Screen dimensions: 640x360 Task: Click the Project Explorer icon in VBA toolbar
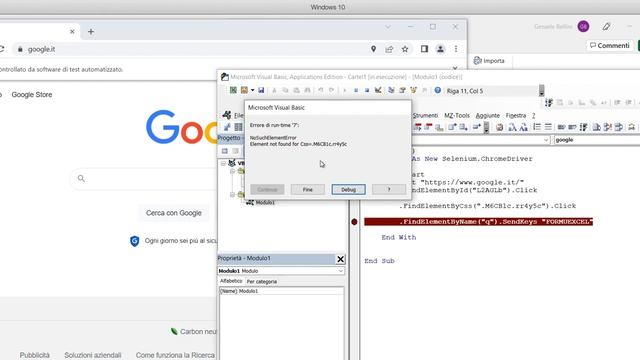[391, 90]
